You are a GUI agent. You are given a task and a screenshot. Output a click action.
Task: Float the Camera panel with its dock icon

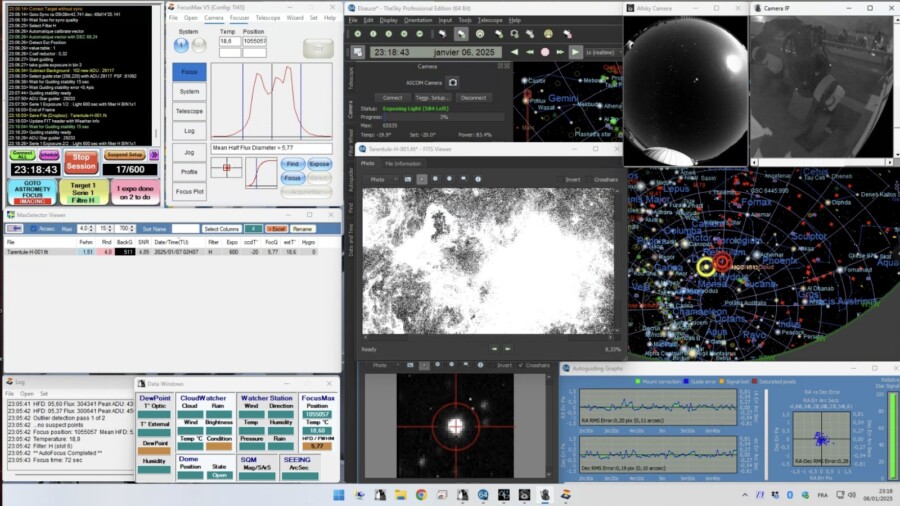click(x=500, y=66)
